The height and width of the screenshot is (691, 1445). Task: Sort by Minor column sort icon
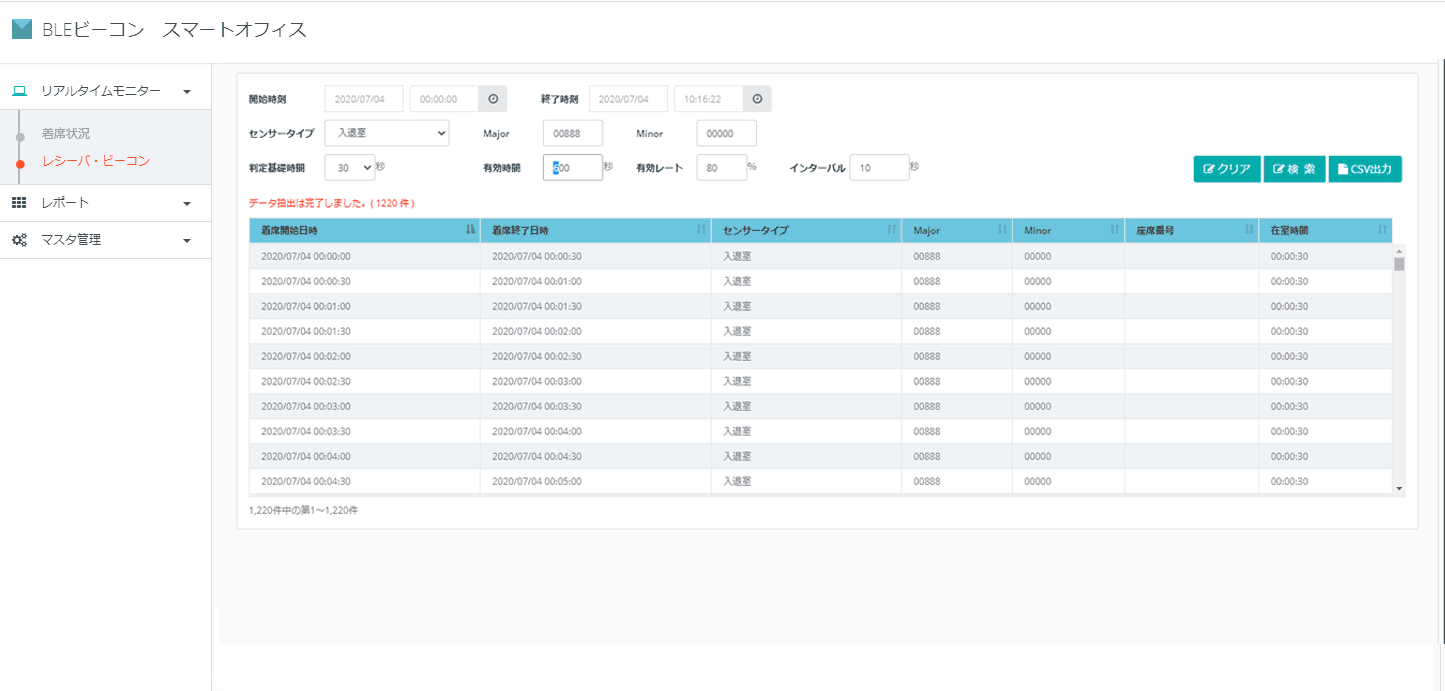tap(1115, 230)
